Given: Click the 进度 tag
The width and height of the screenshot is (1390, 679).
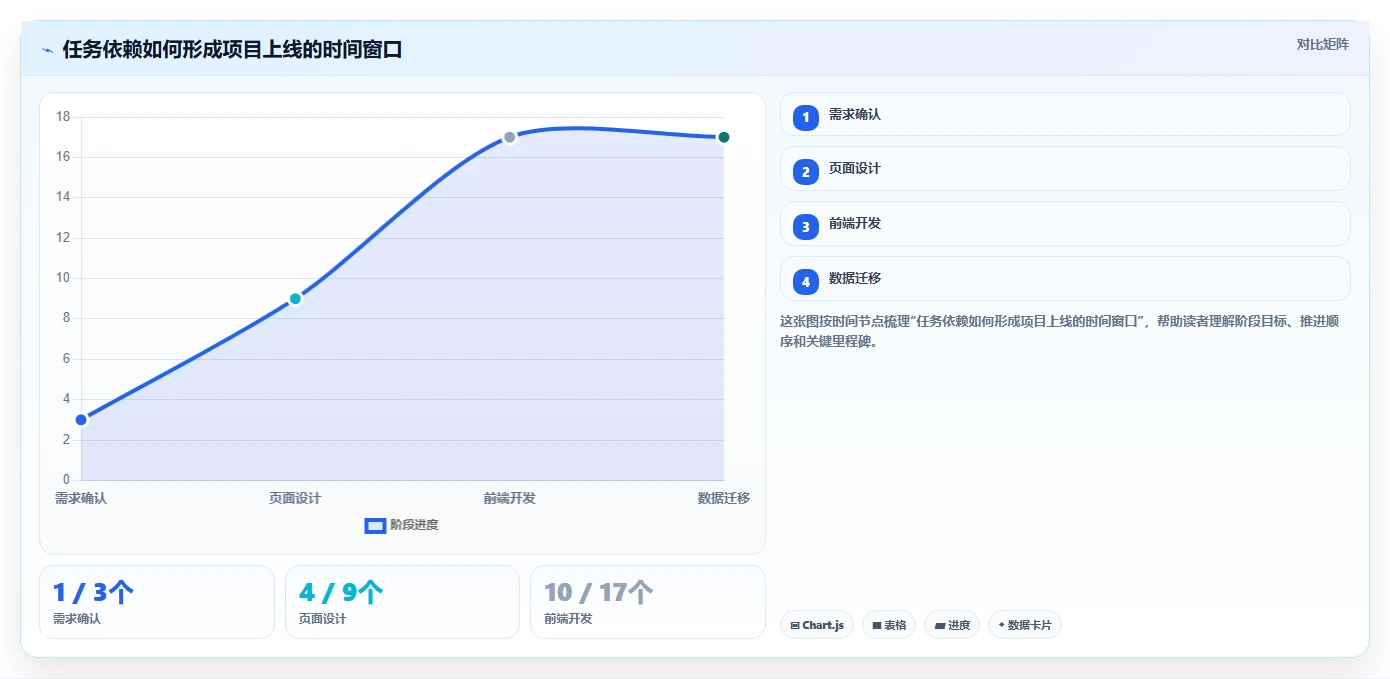Looking at the screenshot, I should point(952,625).
